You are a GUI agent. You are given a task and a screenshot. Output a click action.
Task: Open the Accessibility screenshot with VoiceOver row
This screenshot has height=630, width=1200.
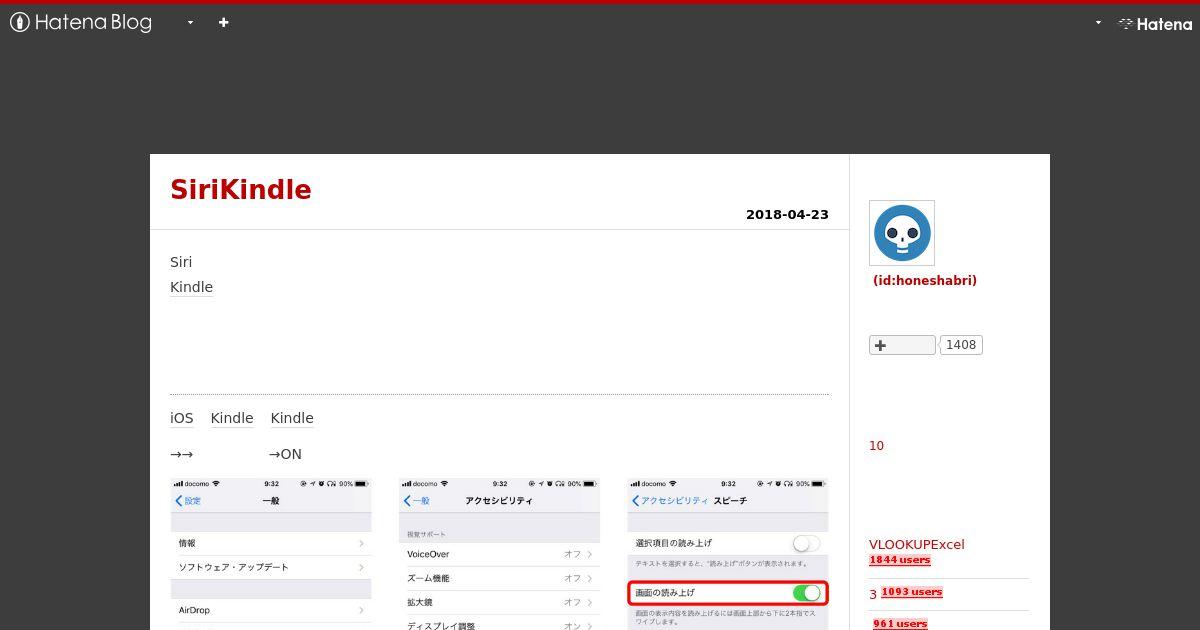(x=499, y=553)
